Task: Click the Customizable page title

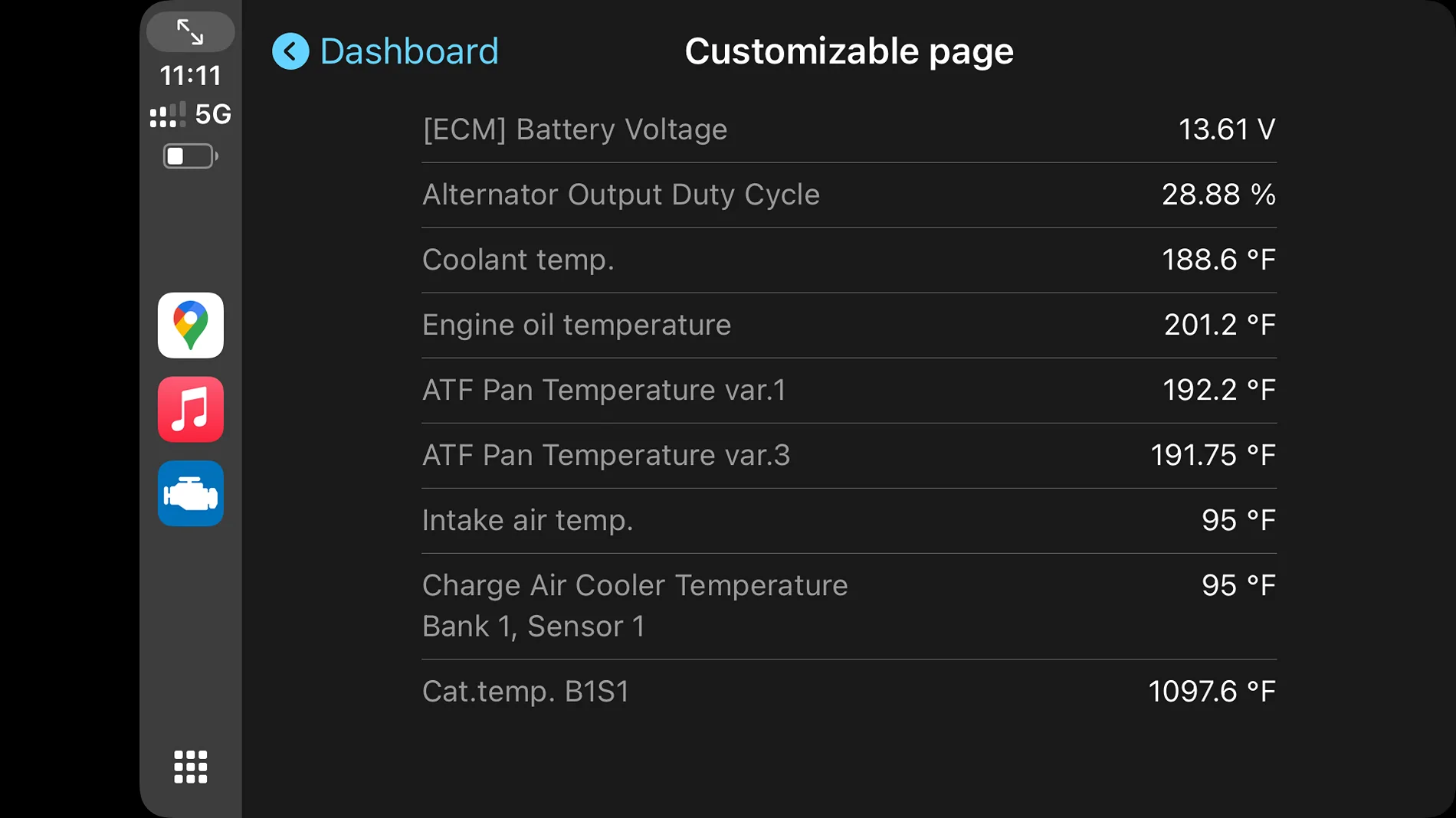Action: tap(848, 51)
